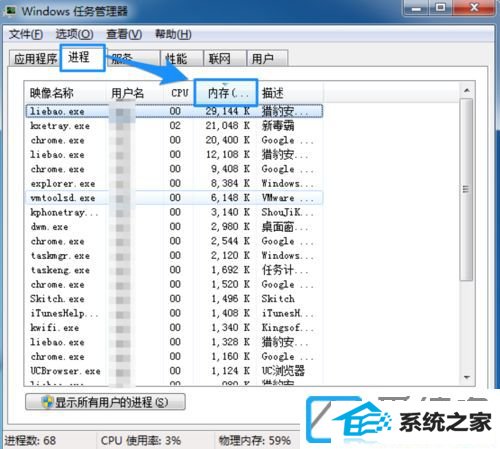Switch to the 性能 tab

(182, 59)
